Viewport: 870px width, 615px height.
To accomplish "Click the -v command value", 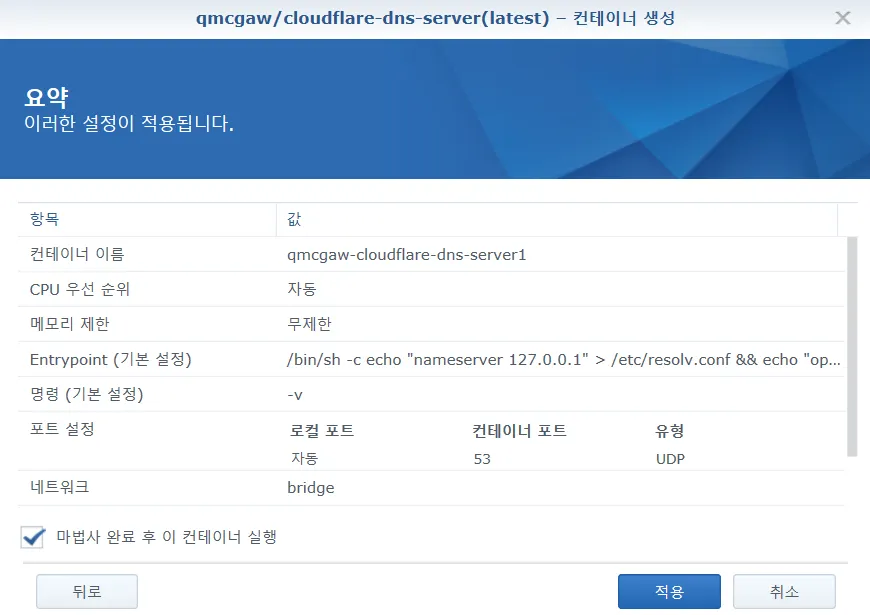I will click(x=295, y=395).
